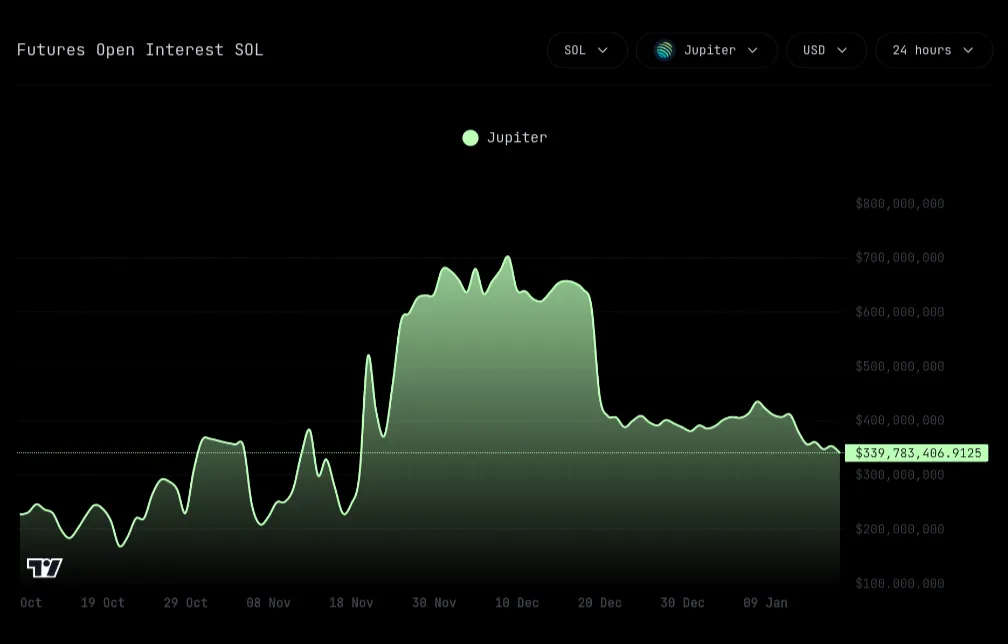Screen dimensions: 1008x644
Task: Click the TradingView logo on chart
Action: coord(44,568)
